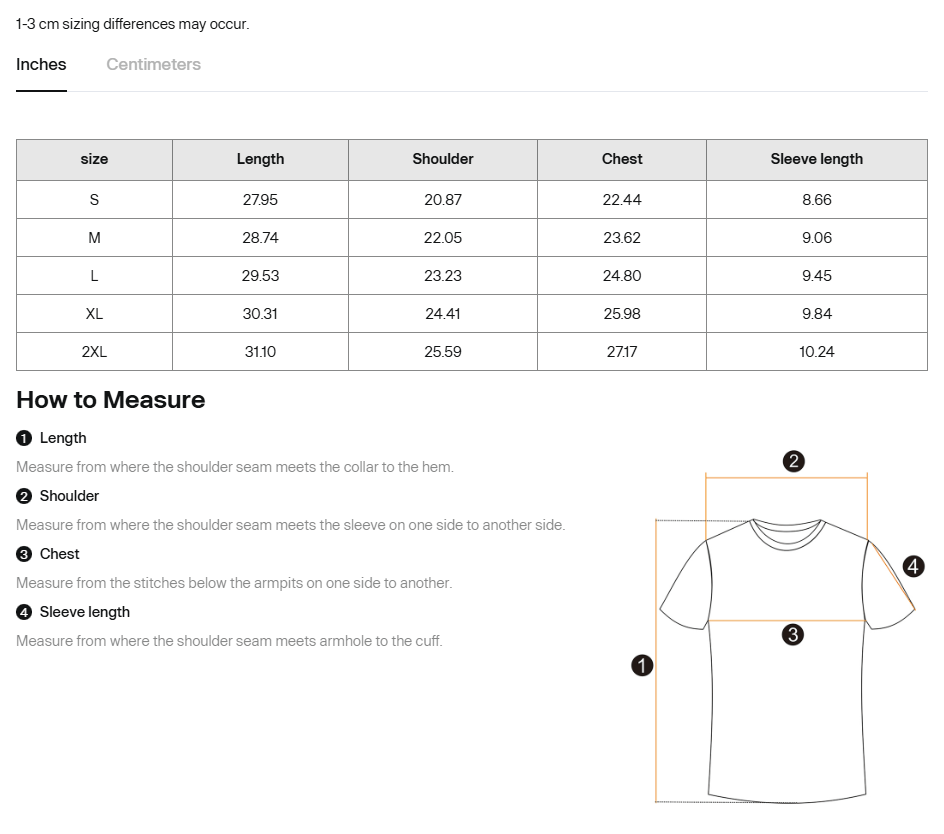Click the M size chest value 23.62
The width and height of the screenshot is (944, 834).
(621, 238)
